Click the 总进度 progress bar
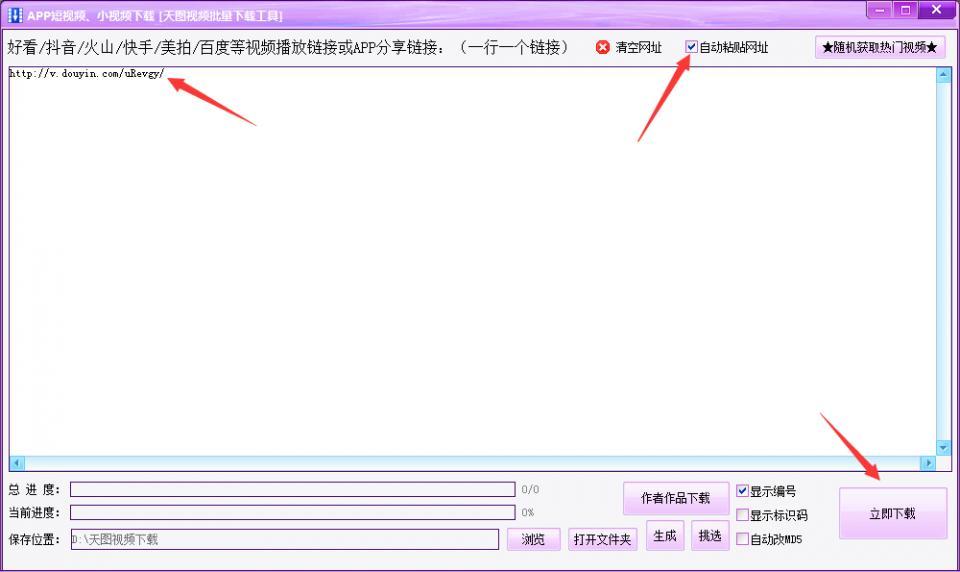Image resolution: width=960 pixels, height=572 pixels. [293, 489]
